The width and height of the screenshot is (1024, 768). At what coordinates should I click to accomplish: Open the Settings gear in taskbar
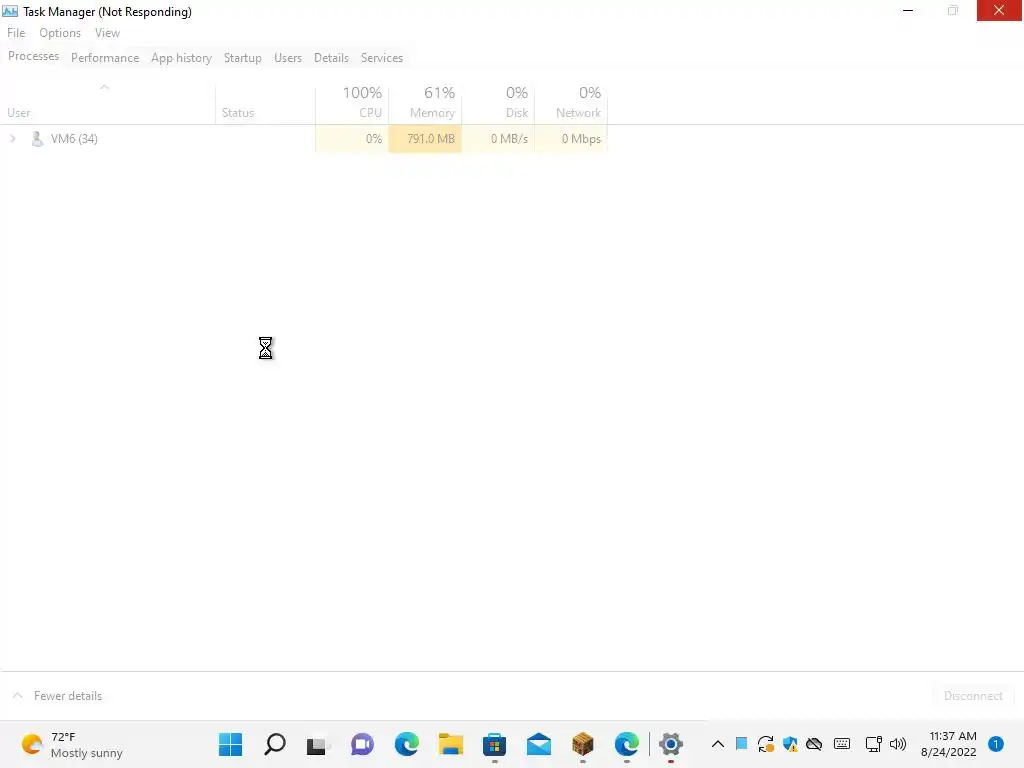click(x=671, y=744)
